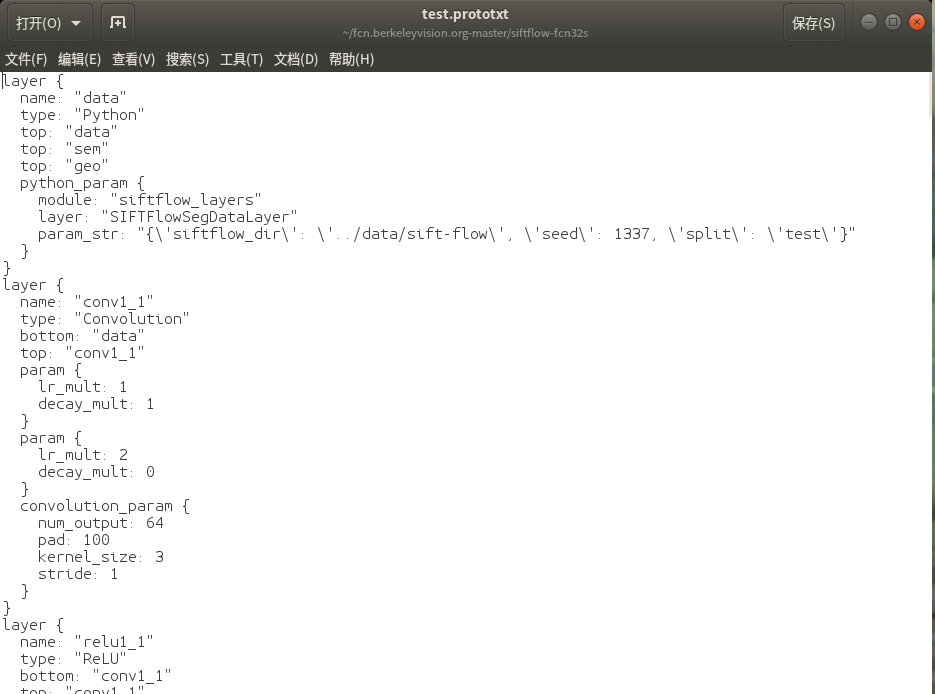935x694 pixels.
Task: Open the 文件(F) menu
Action: pos(26,59)
